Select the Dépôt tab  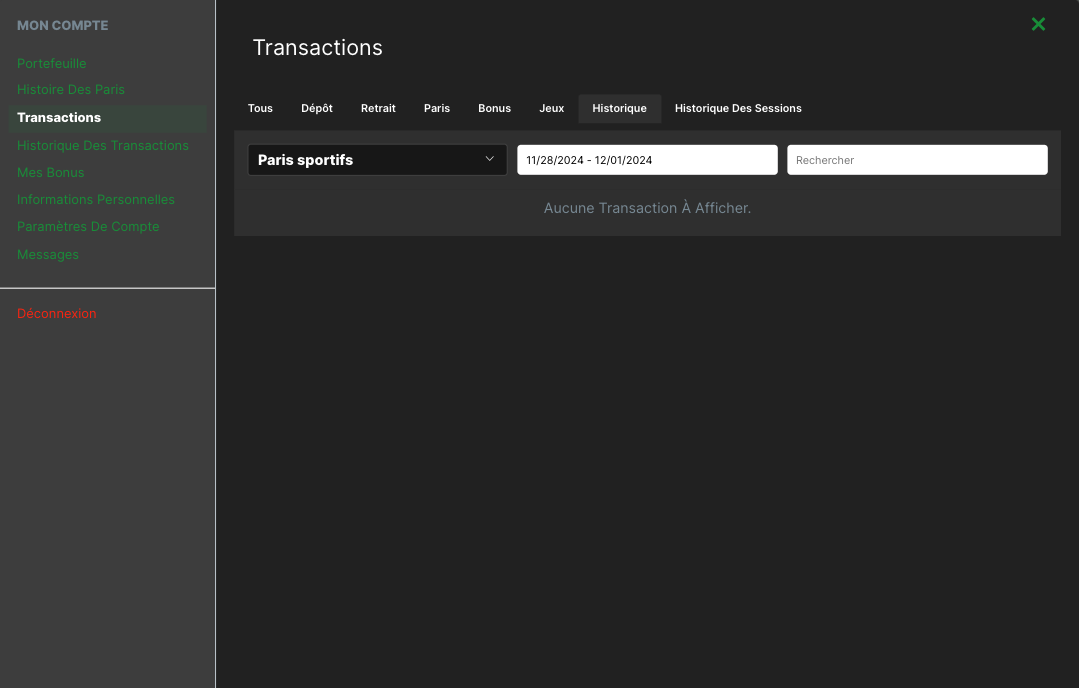[317, 108]
